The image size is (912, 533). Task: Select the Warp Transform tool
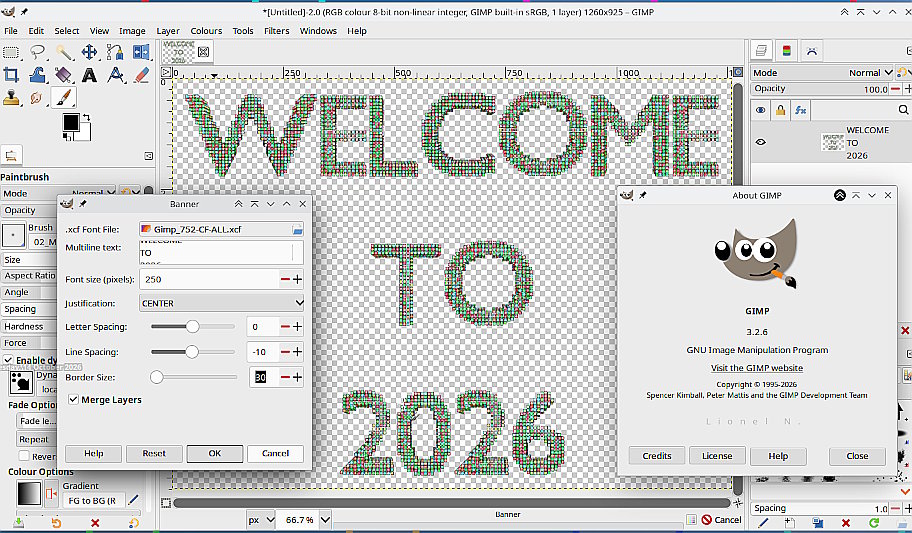[38, 75]
